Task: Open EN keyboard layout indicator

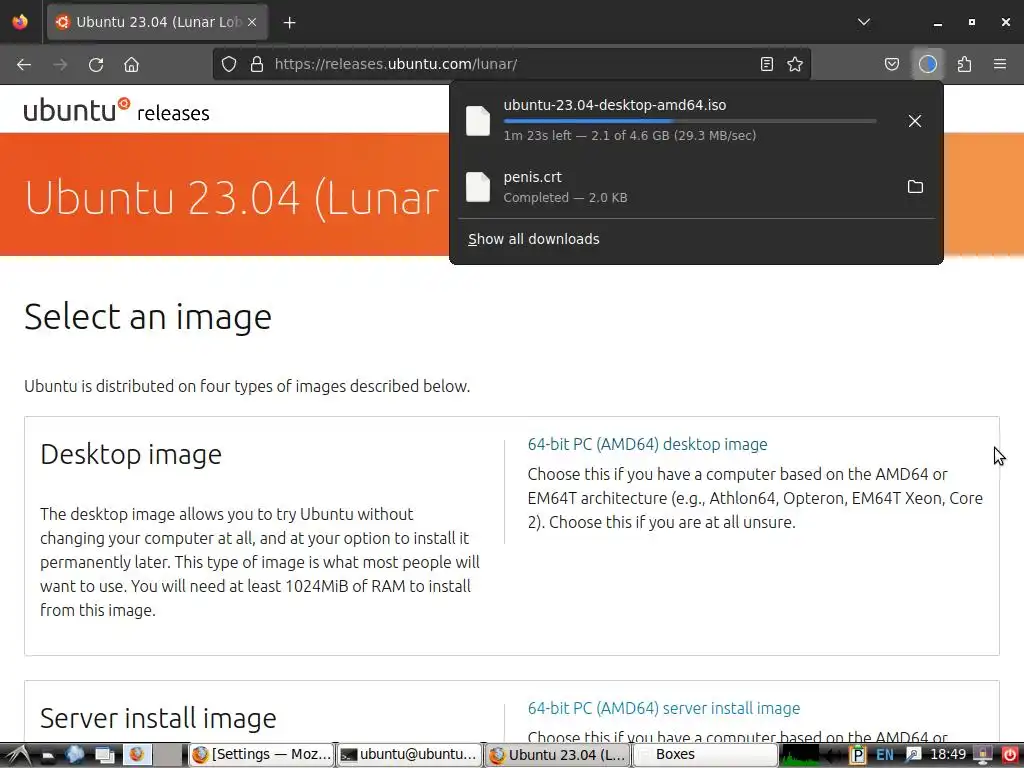Action: (885, 754)
